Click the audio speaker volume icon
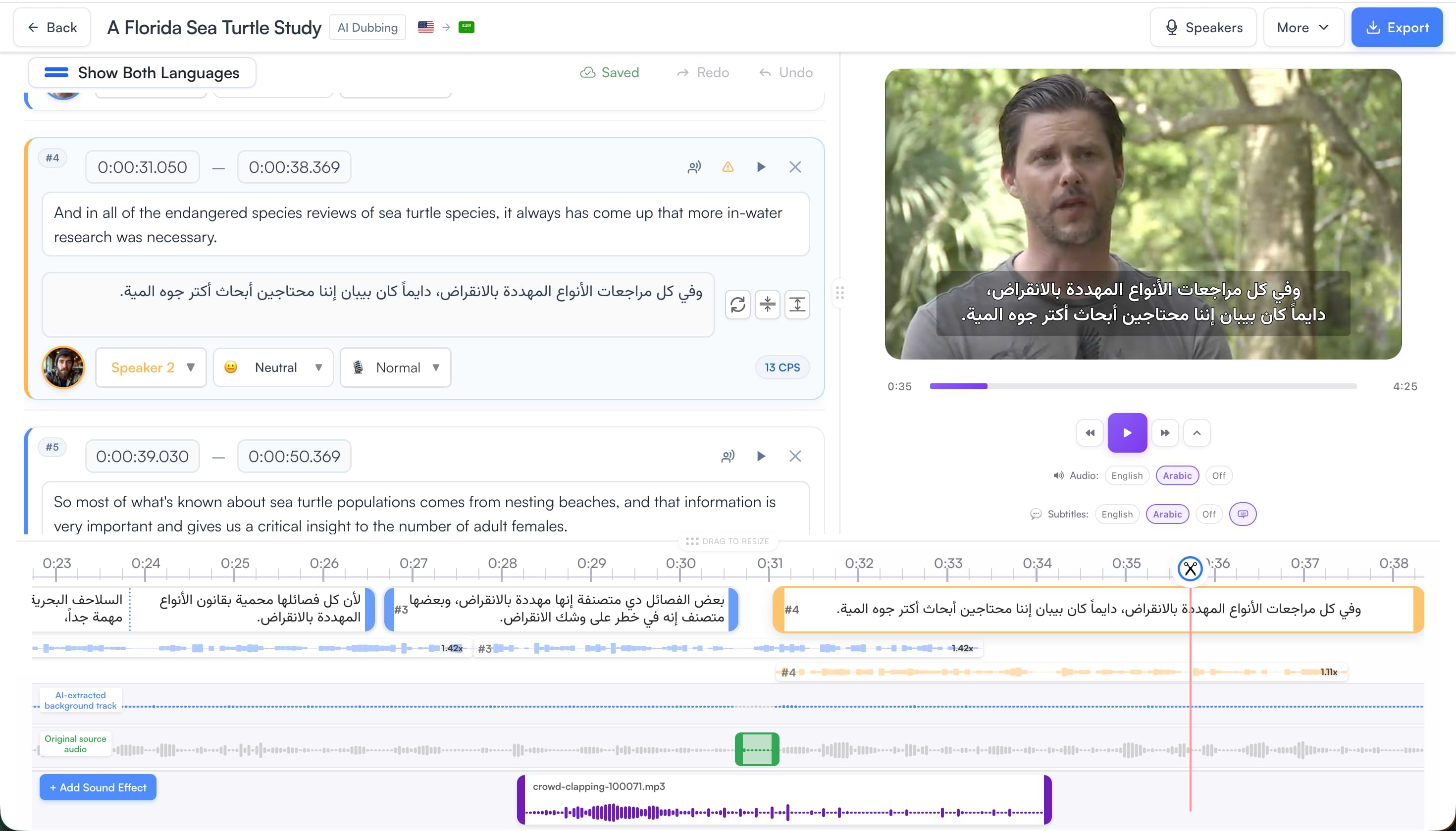 [1058, 476]
